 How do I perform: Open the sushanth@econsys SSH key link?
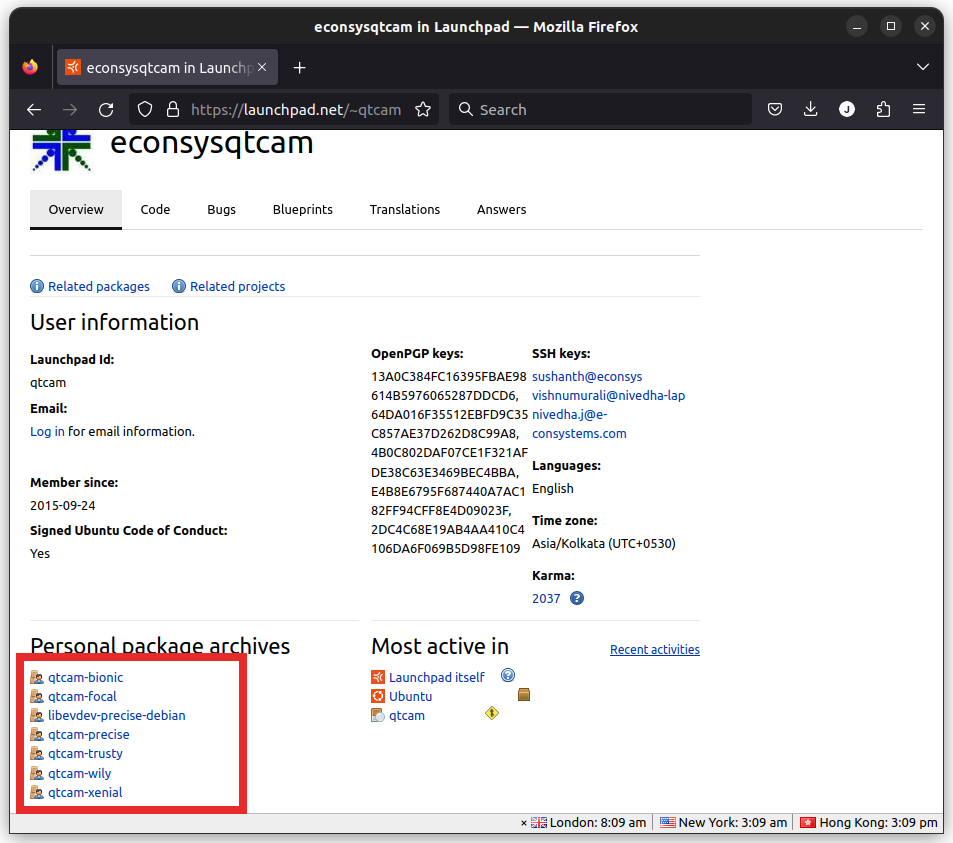point(587,377)
